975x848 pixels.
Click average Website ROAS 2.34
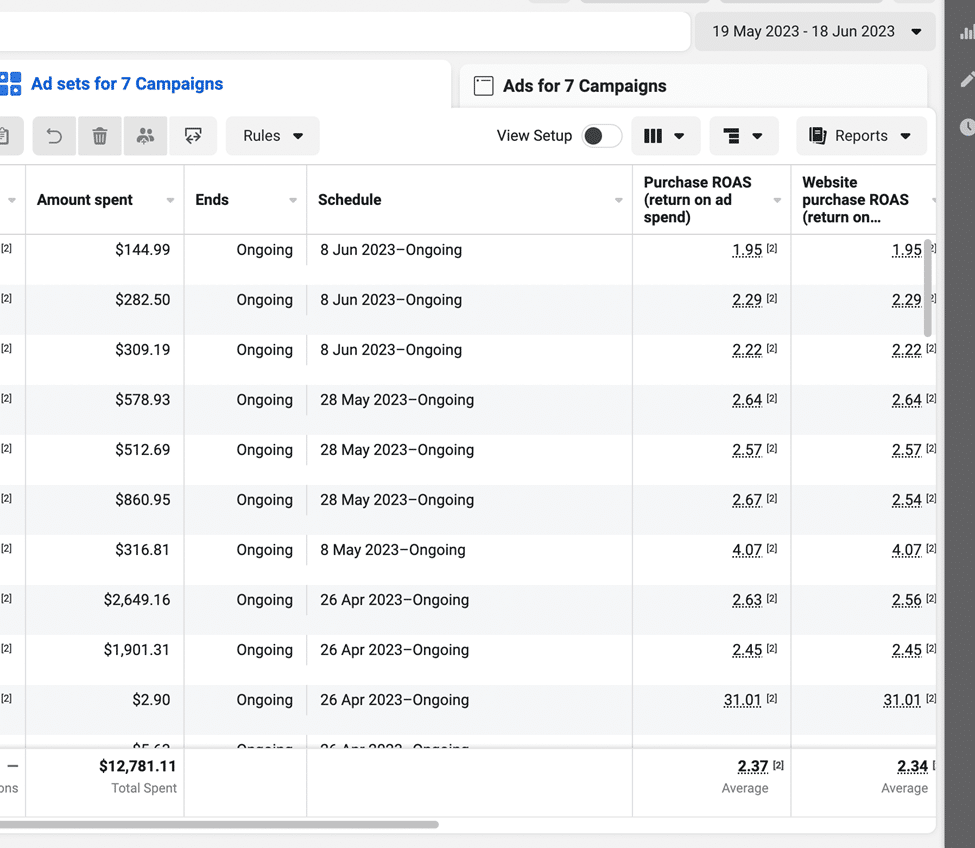click(x=912, y=766)
